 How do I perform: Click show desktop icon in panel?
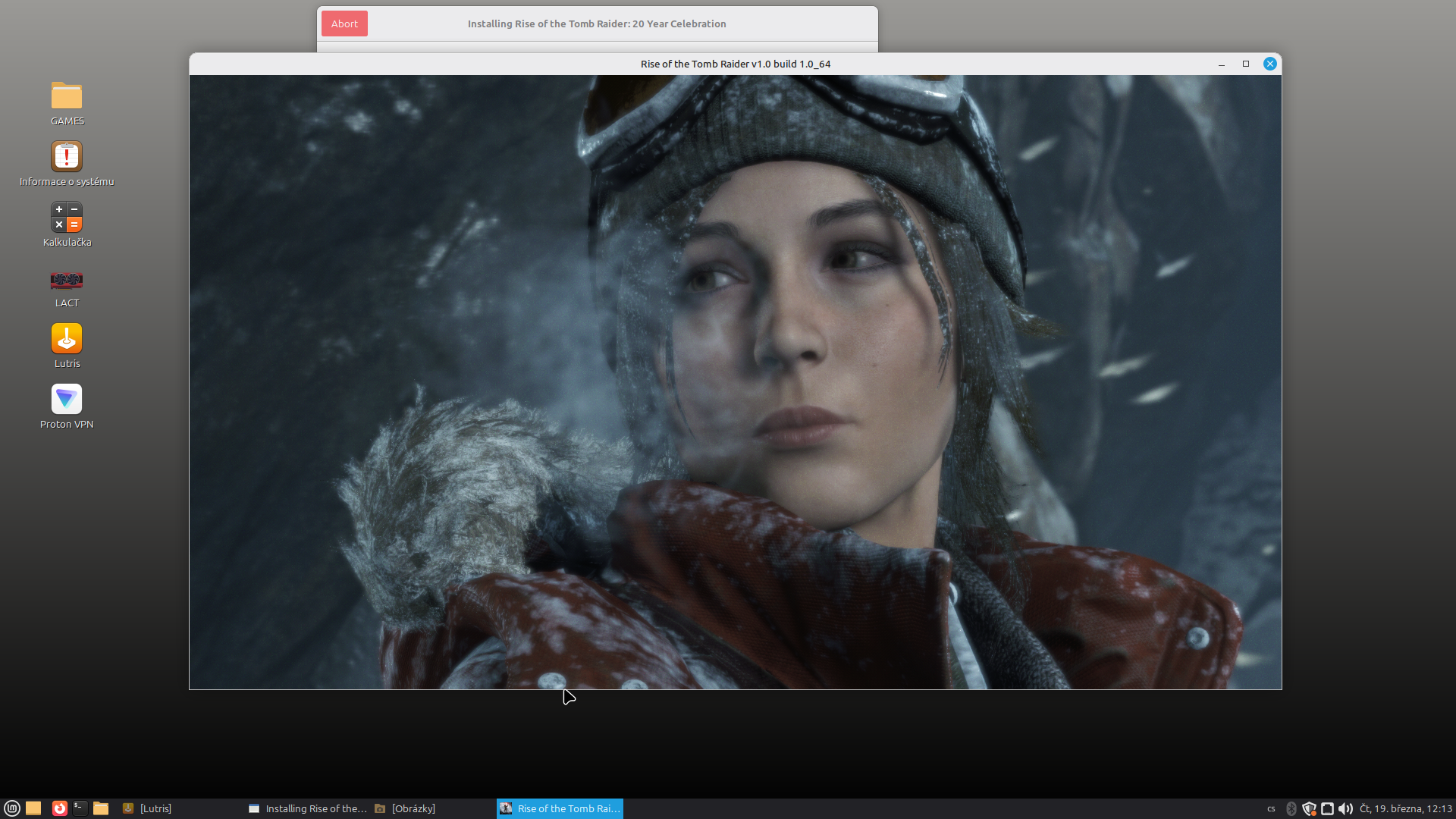pos(33,808)
